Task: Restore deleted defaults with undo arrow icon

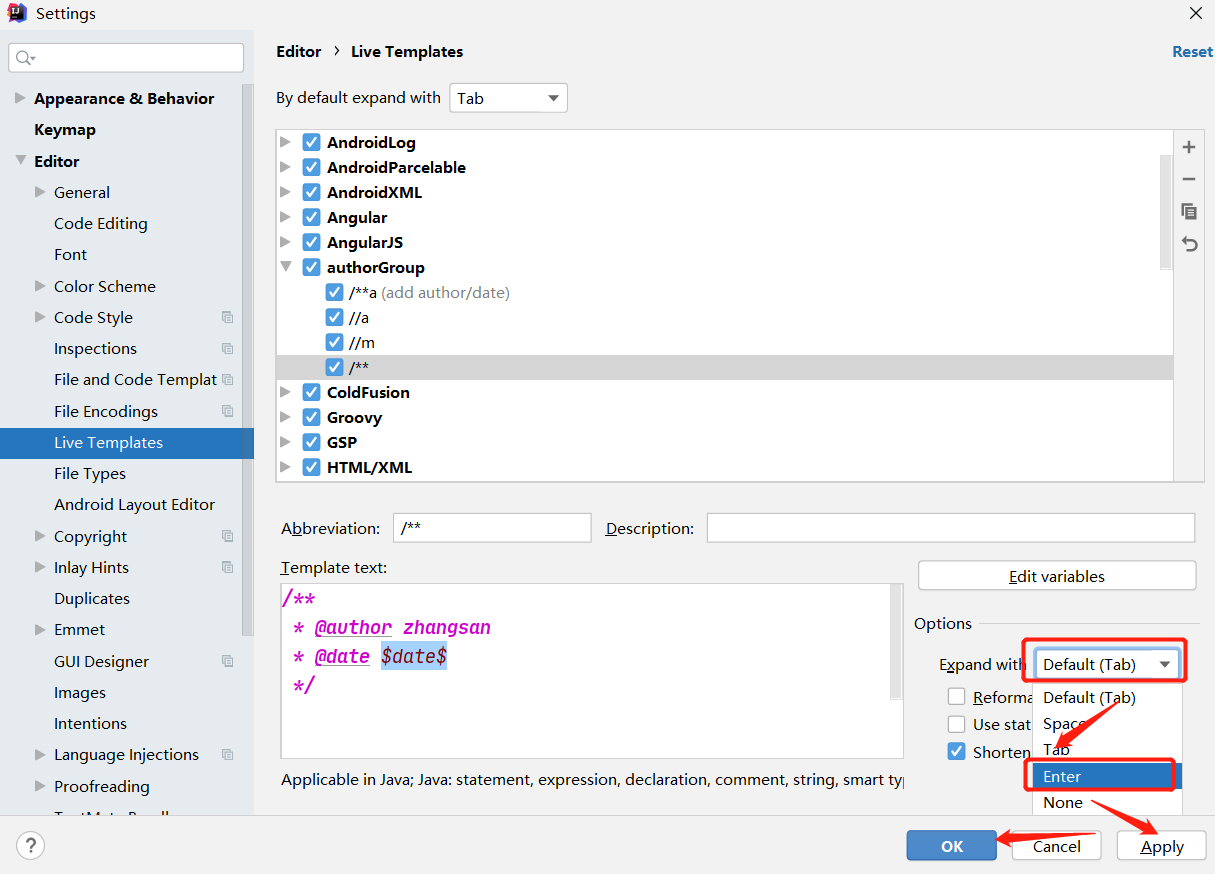Action: click(1189, 243)
